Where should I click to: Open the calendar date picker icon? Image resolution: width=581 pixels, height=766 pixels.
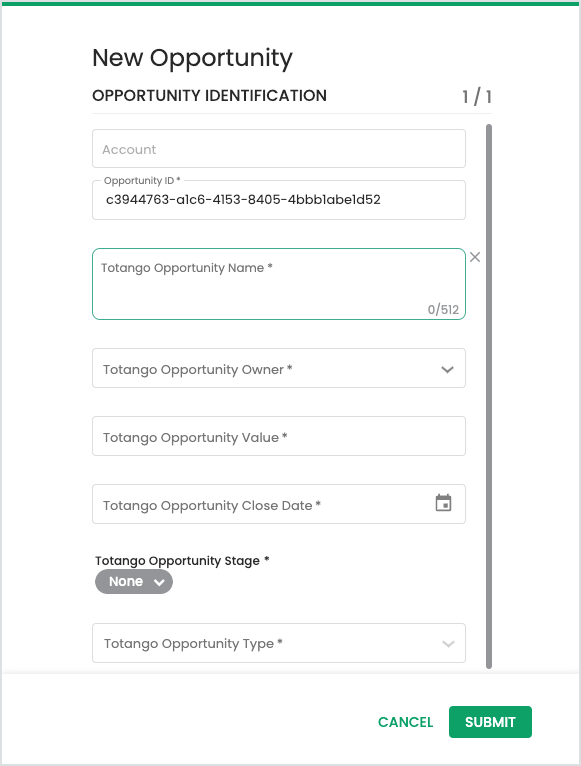coord(443,503)
